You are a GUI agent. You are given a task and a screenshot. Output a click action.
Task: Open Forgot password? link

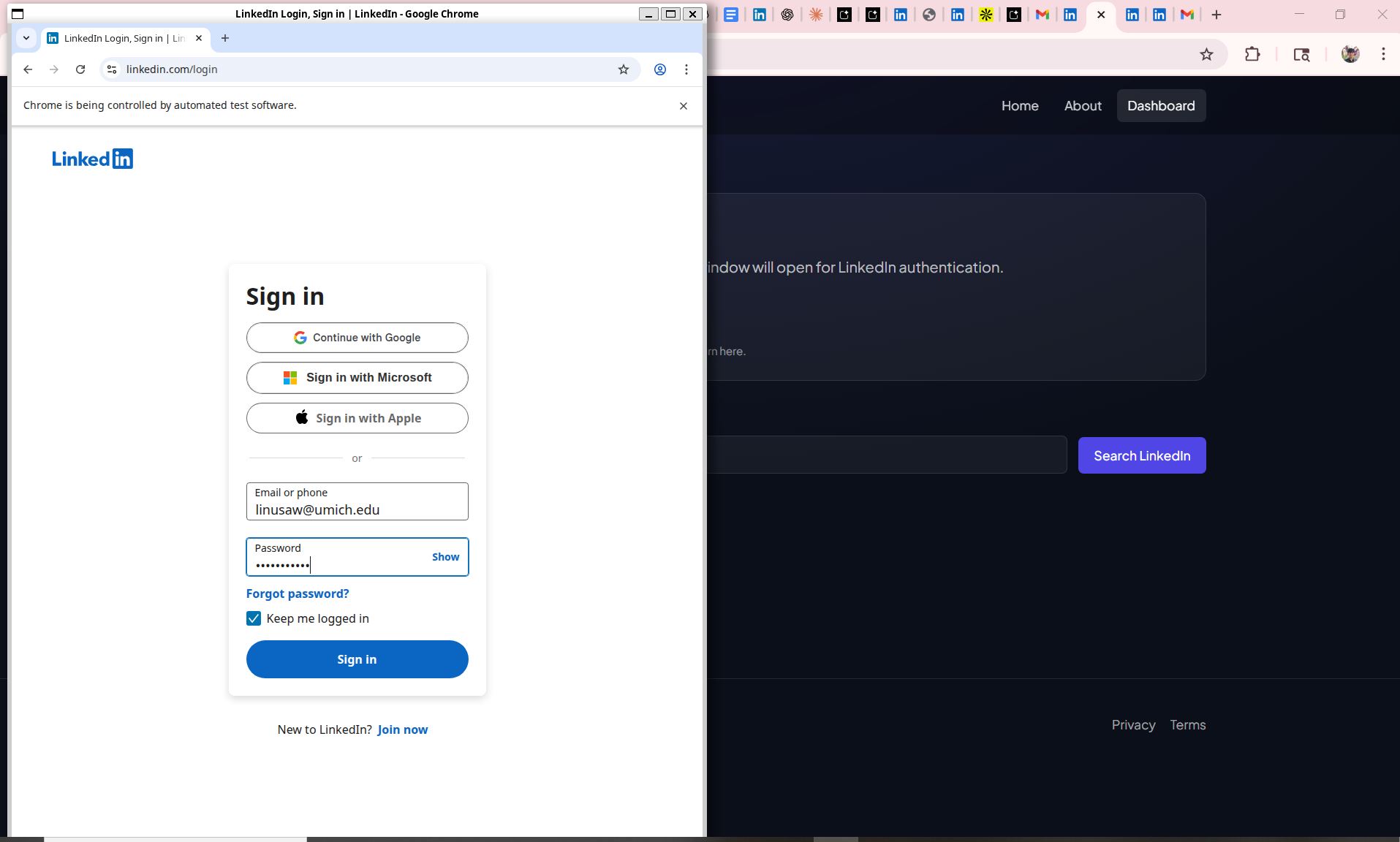[298, 593]
